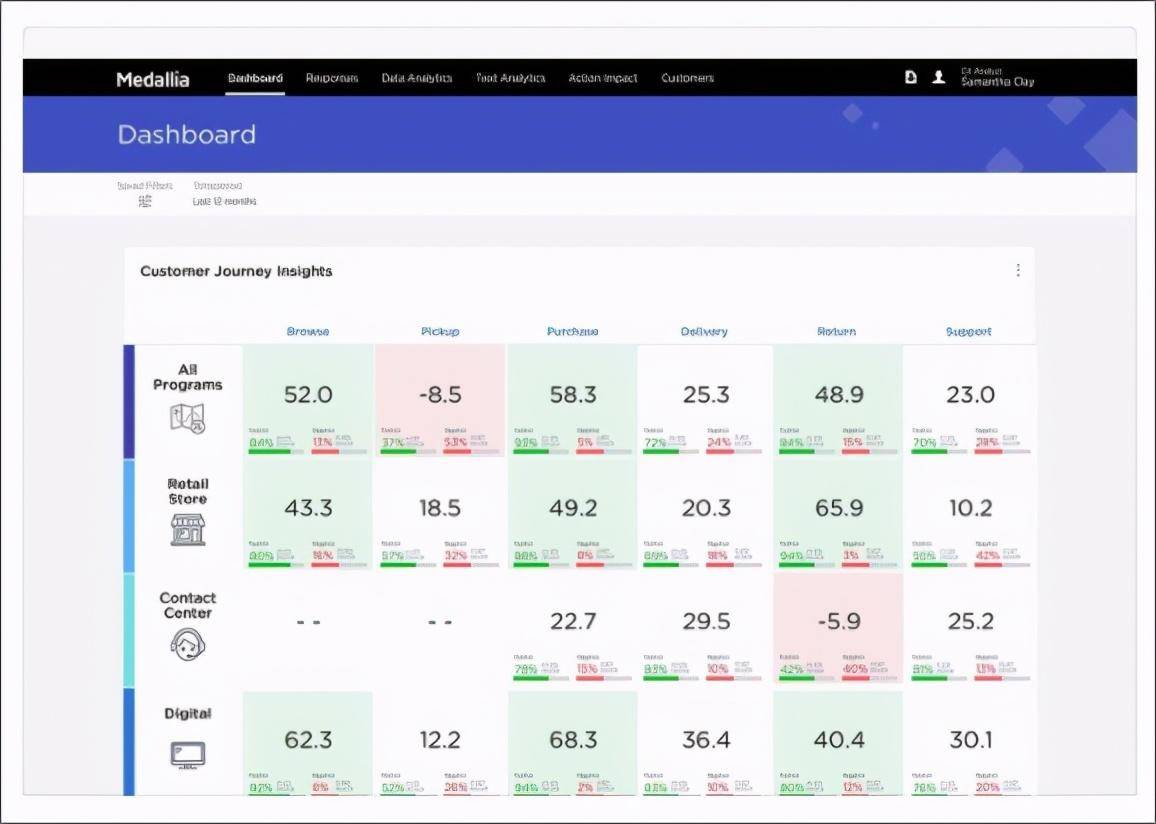
Task: Click the Digital monitor icon
Action: coord(187,755)
